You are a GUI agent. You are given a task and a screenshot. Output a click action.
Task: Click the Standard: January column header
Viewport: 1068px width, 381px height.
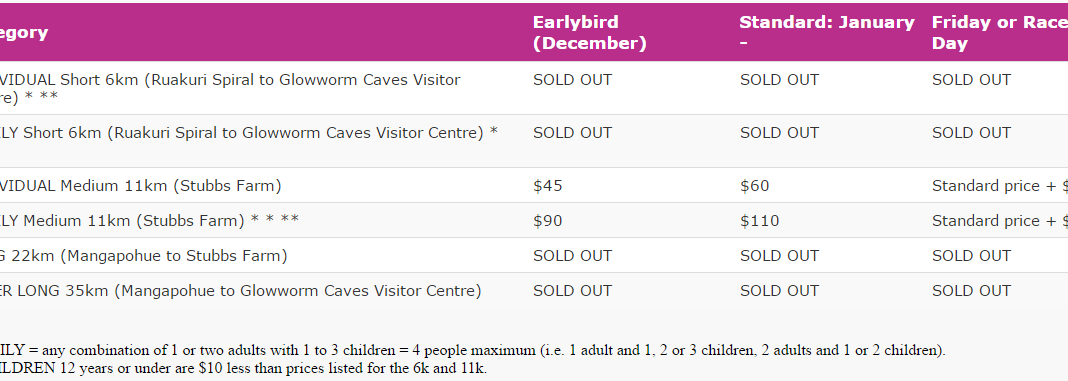point(827,33)
